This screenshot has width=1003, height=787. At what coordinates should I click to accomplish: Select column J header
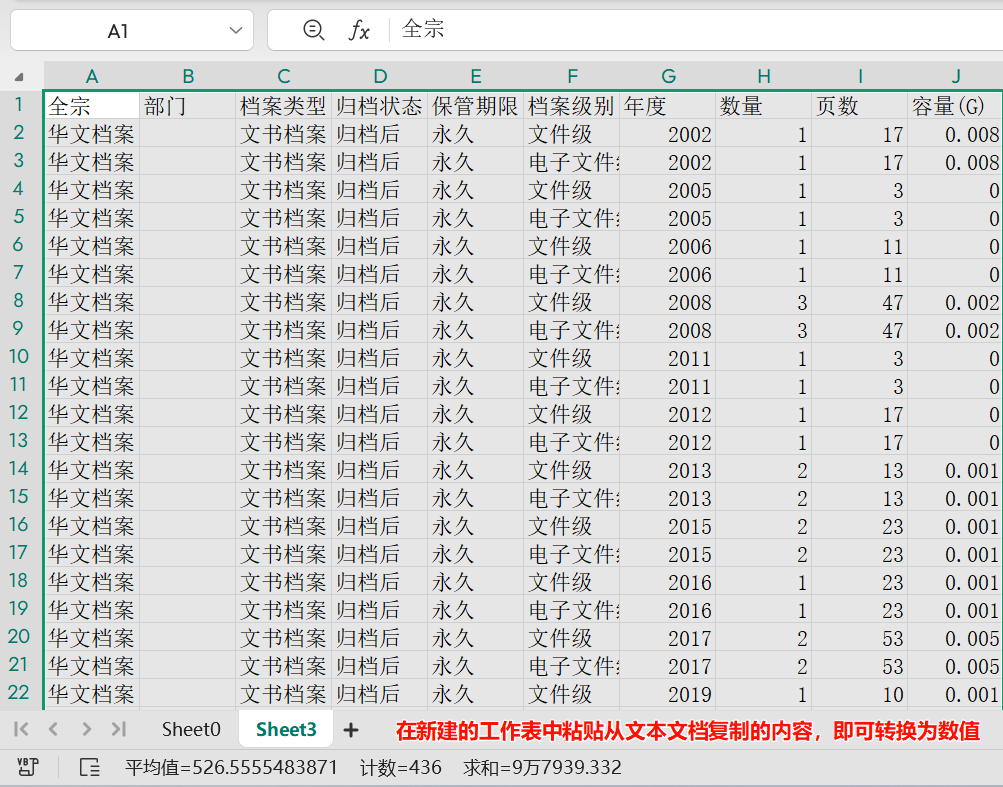tap(955, 76)
